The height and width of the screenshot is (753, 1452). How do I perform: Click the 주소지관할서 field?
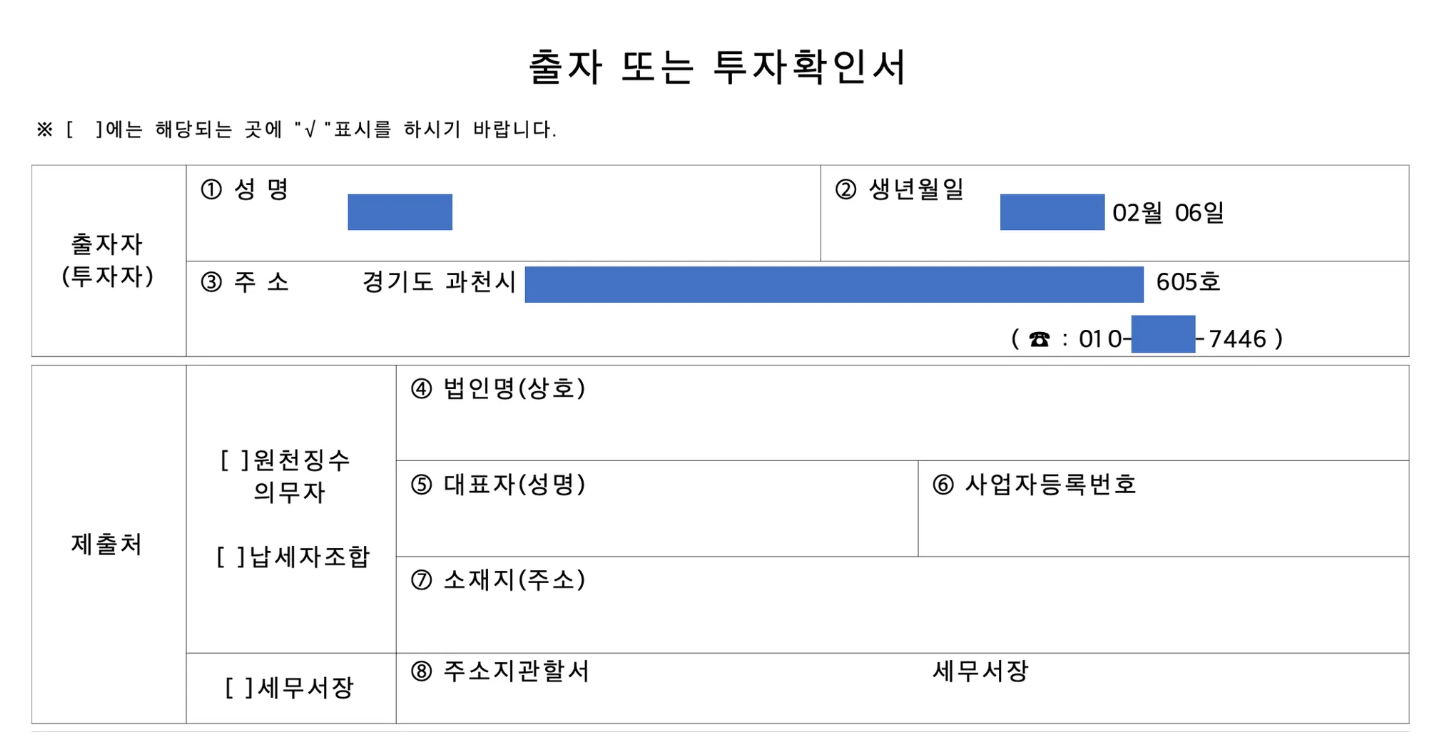click(x=902, y=688)
